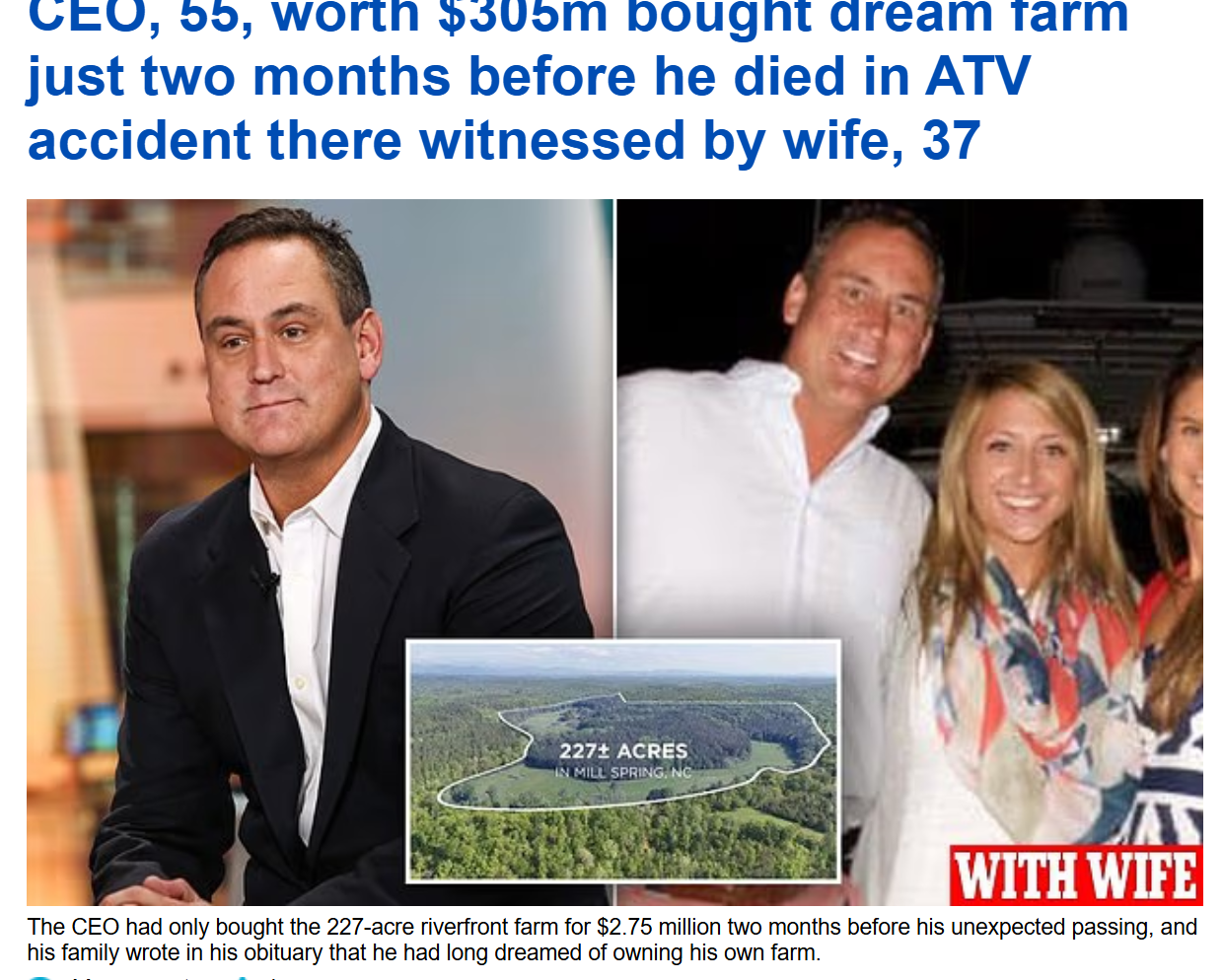Select the 227± ACRES label on inset
The height and width of the screenshot is (980, 1223).
623,750
